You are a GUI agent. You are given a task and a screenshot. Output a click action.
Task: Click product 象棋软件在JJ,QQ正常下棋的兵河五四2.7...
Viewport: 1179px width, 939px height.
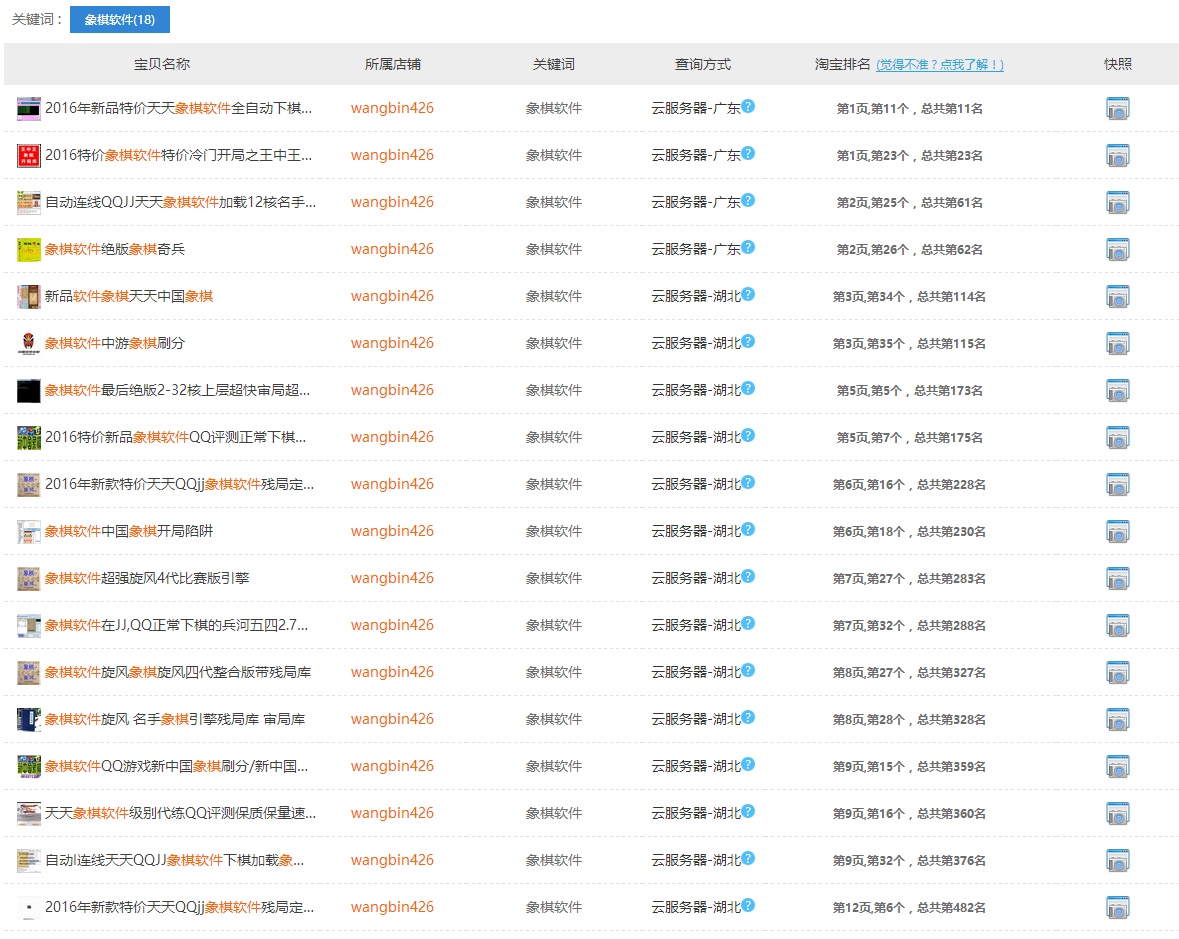point(176,625)
